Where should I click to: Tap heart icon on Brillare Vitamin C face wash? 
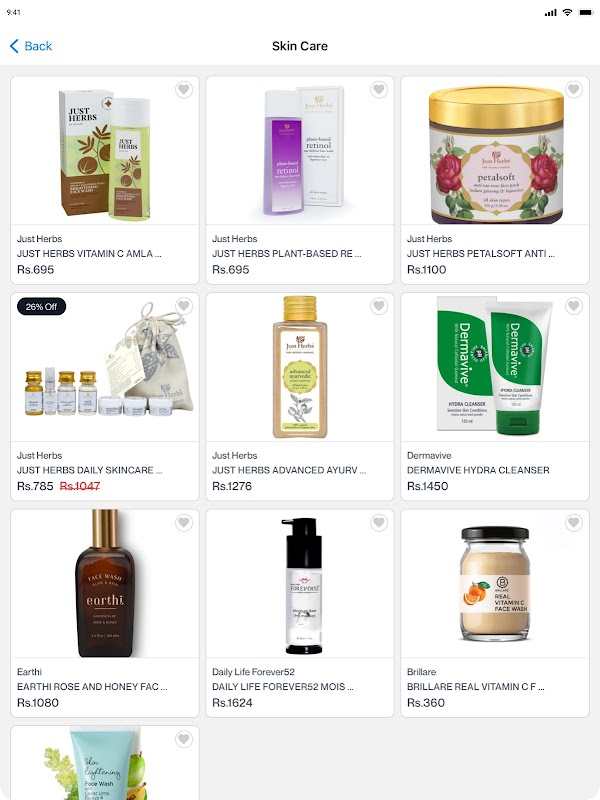tap(573, 522)
